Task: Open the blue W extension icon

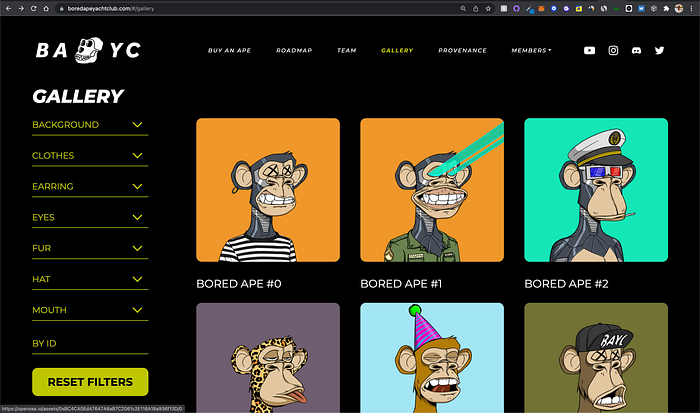Action: [x=641, y=8]
